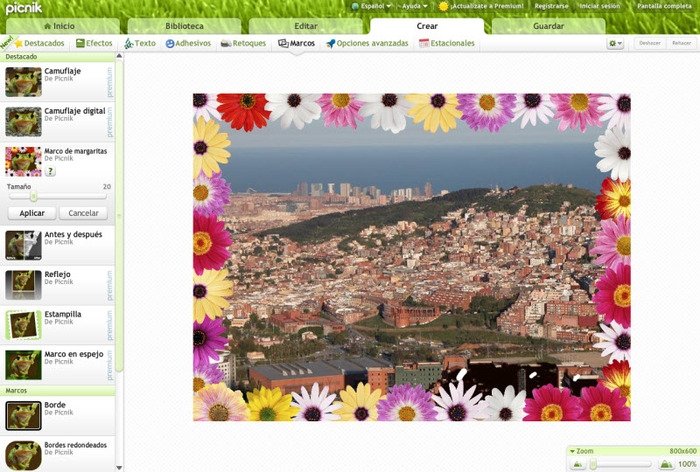Click the Iniciar sesión link

pyautogui.click(x=600, y=6)
